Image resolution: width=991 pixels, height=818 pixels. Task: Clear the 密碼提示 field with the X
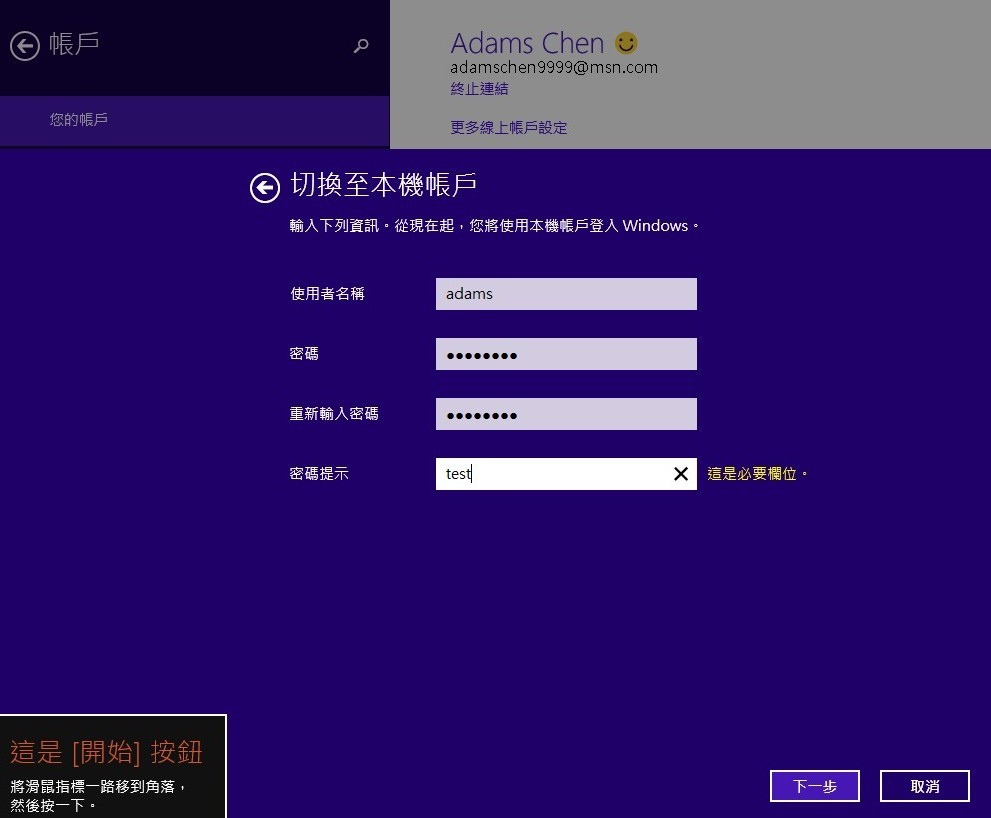681,473
